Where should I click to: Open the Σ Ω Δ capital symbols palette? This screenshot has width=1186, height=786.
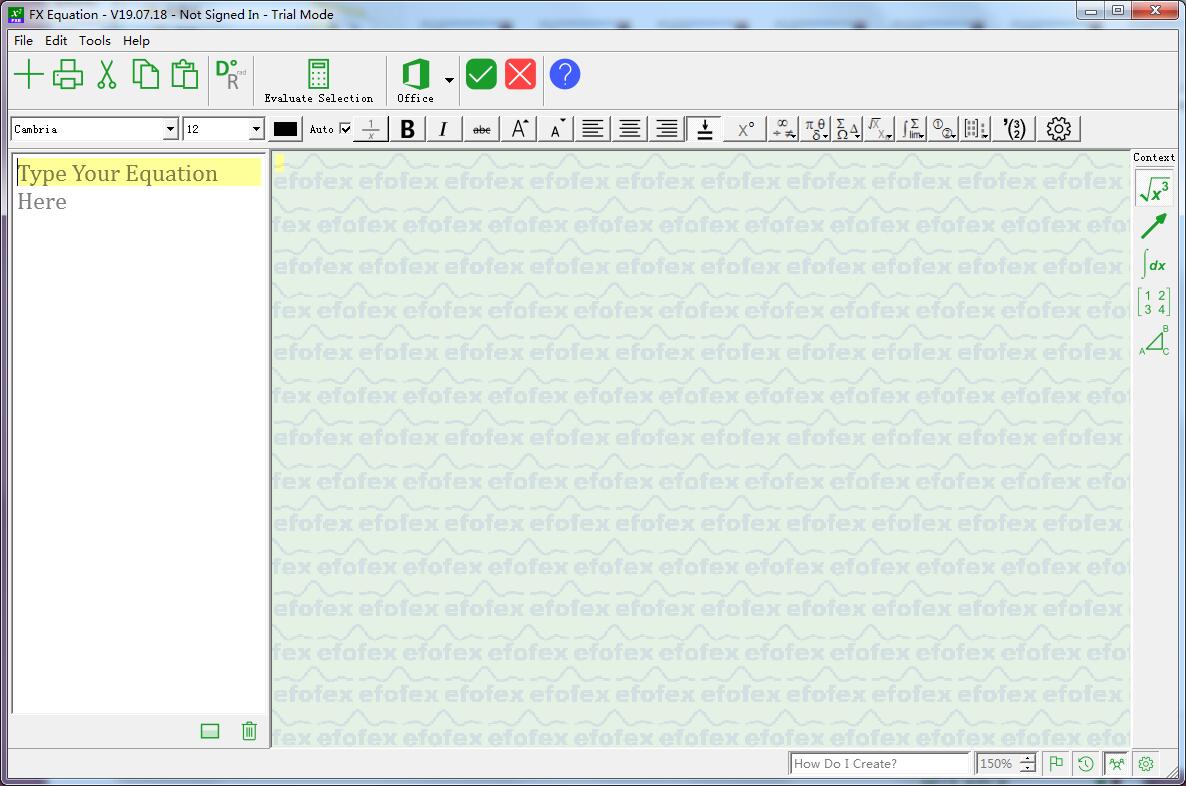(x=848, y=129)
